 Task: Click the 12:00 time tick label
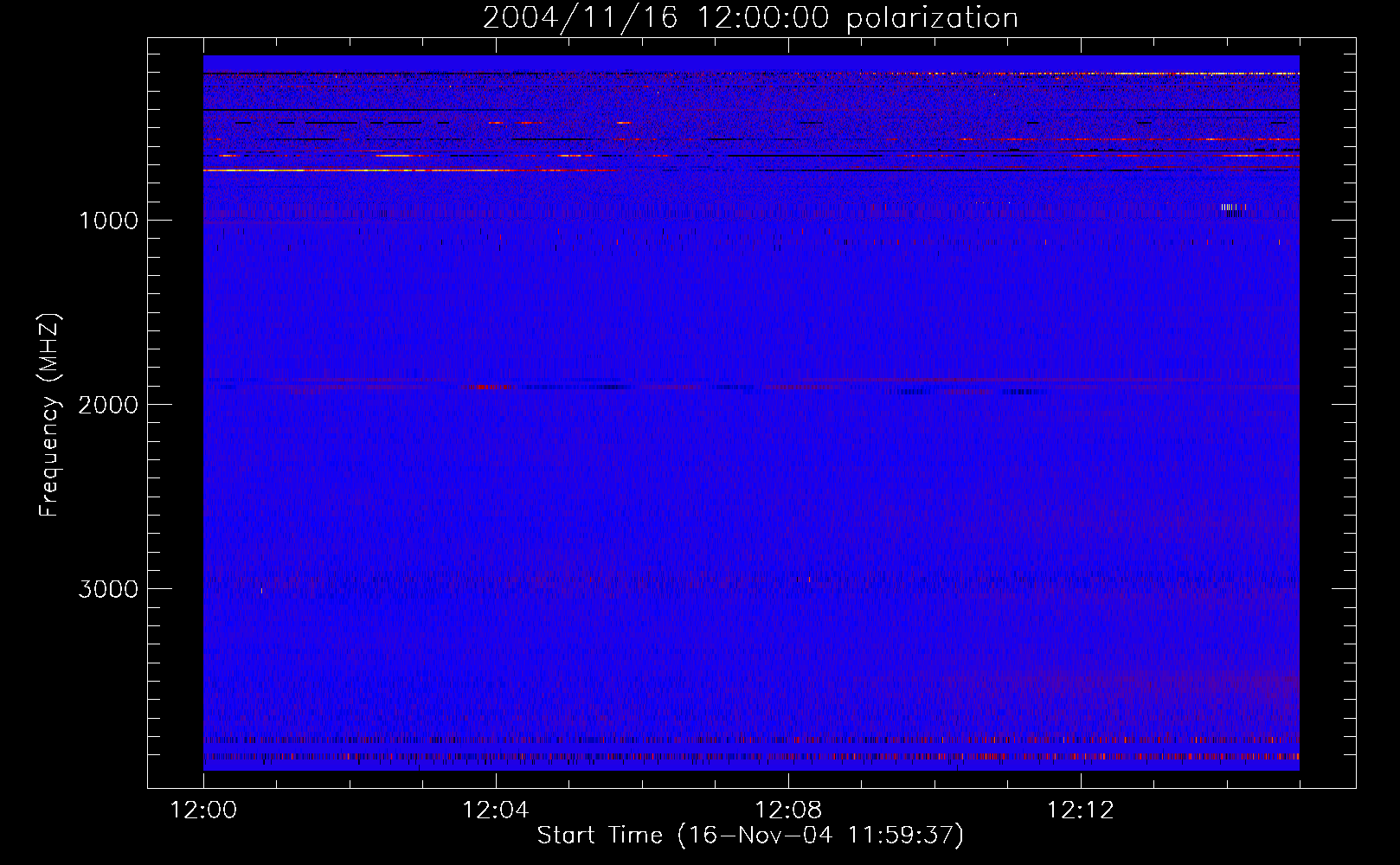203,811
